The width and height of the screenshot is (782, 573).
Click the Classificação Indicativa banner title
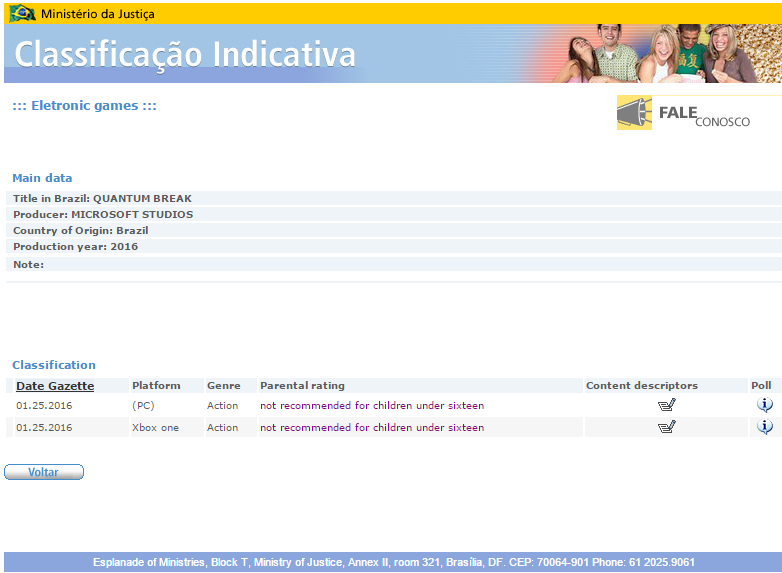(x=185, y=54)
